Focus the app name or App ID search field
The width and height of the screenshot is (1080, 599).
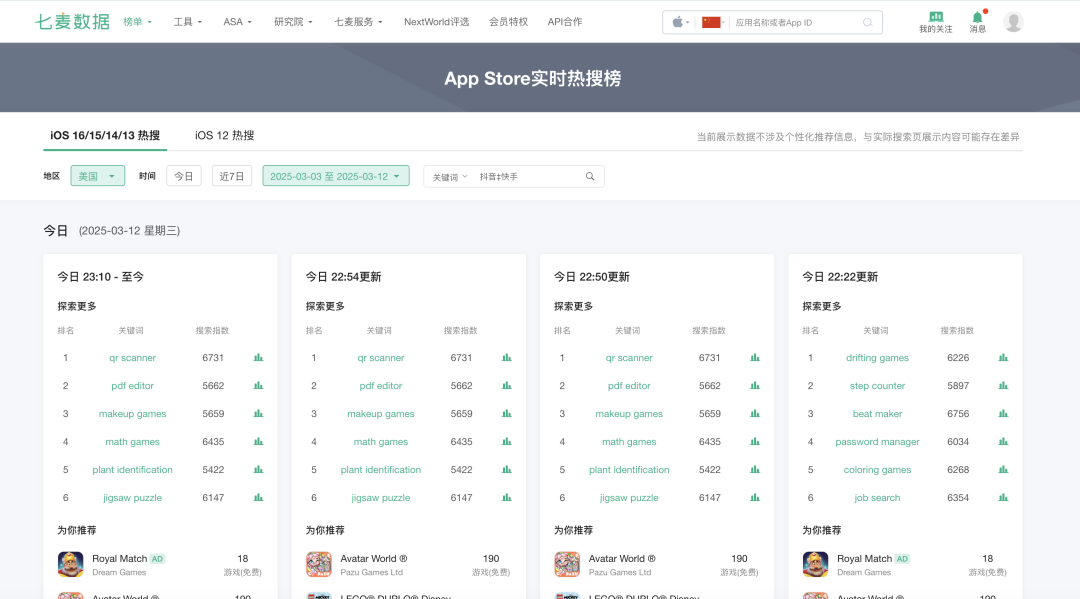coord(797,22)
